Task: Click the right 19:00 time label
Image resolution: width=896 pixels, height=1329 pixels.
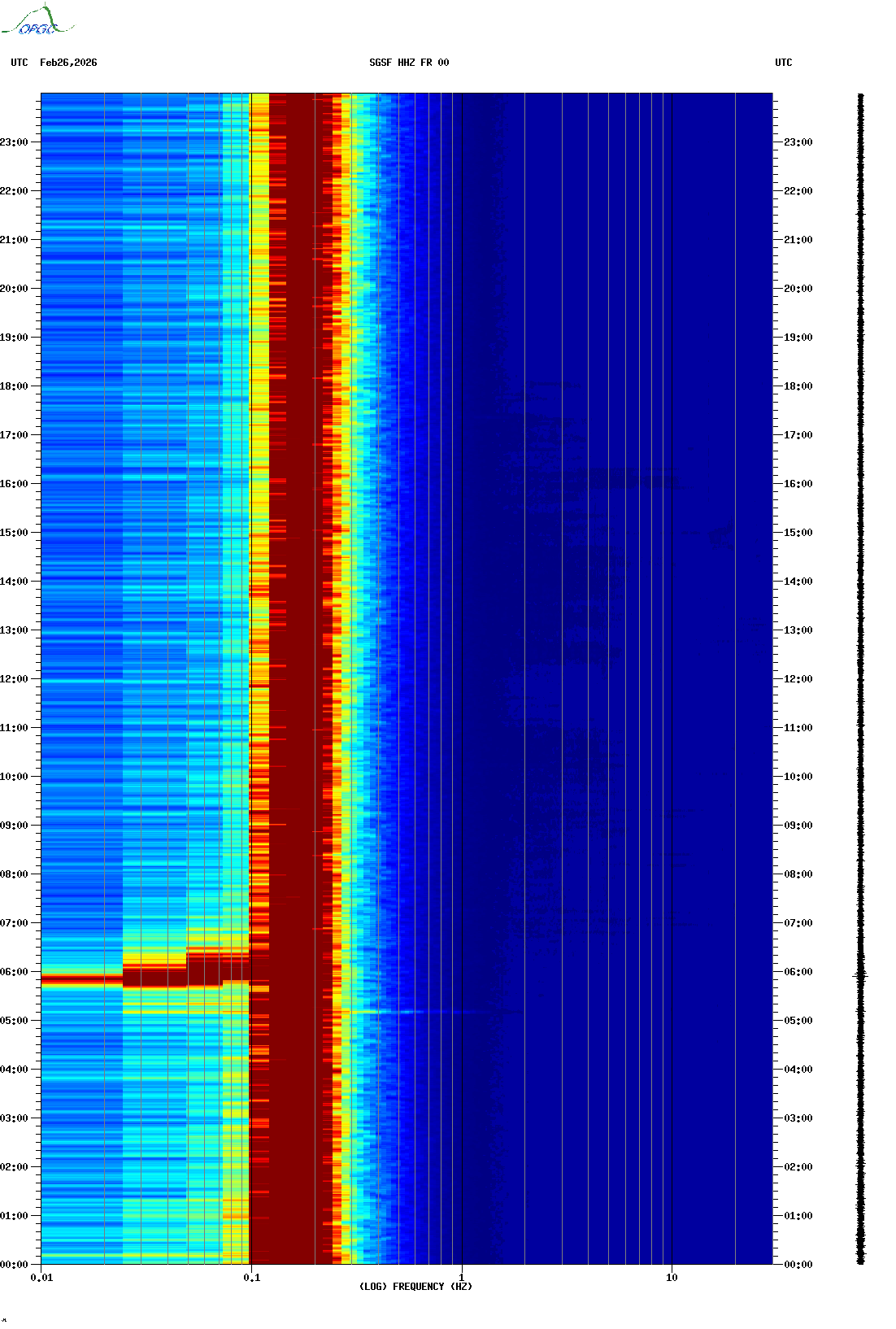Action: pos(798,338)
